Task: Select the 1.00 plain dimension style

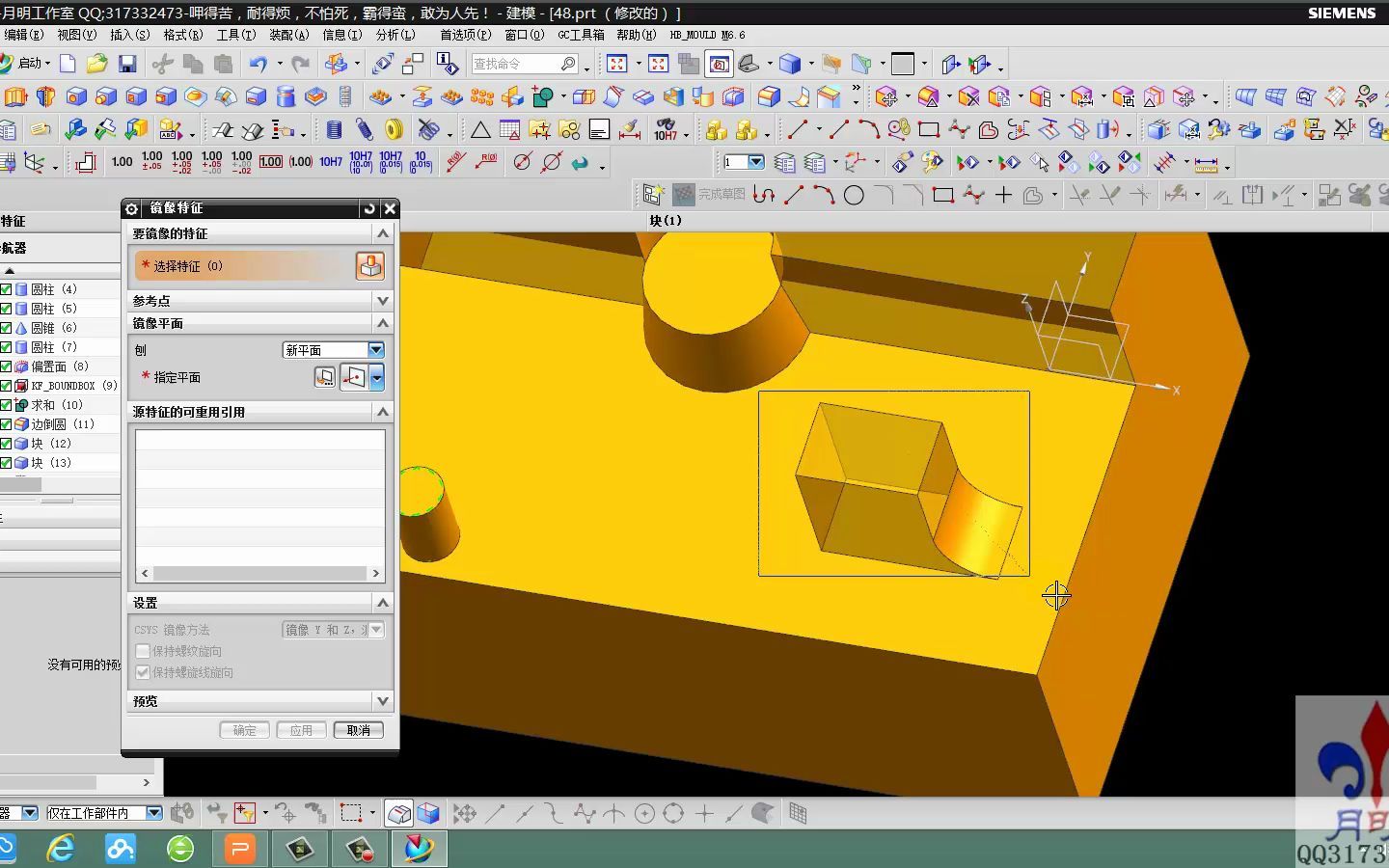Action: [122, 162]
